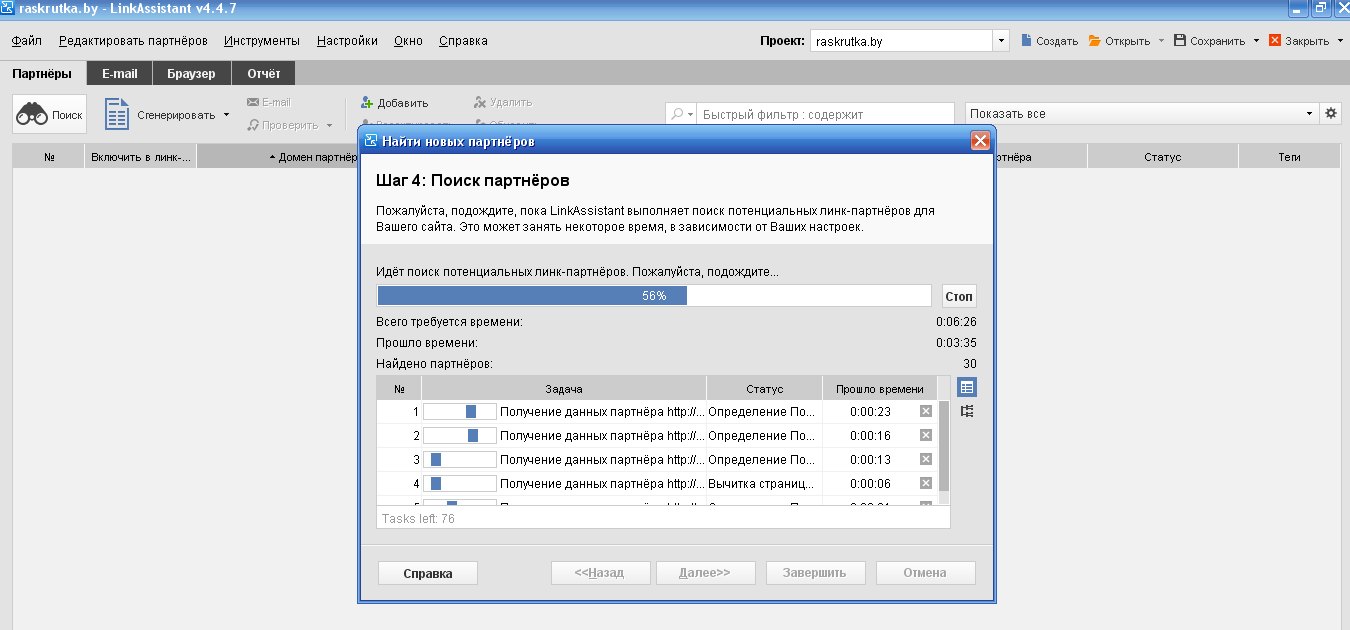Click the Сохранить floppy disk icon
Image resolution: width=1350 pixels, height=630 pixels.
(1179, 41)
